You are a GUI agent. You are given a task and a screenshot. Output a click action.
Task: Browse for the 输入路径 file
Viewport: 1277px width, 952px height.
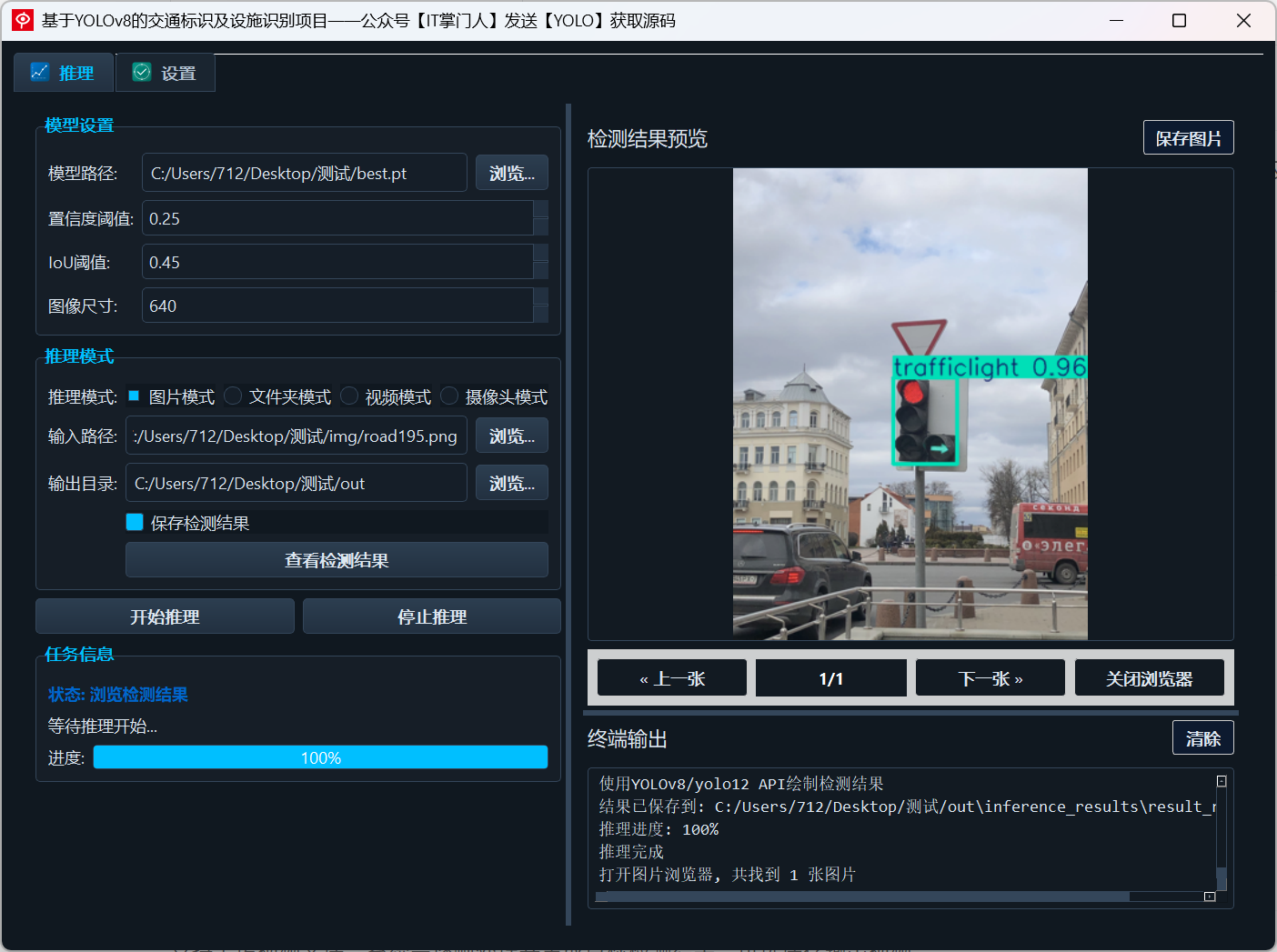click(512, 436)
